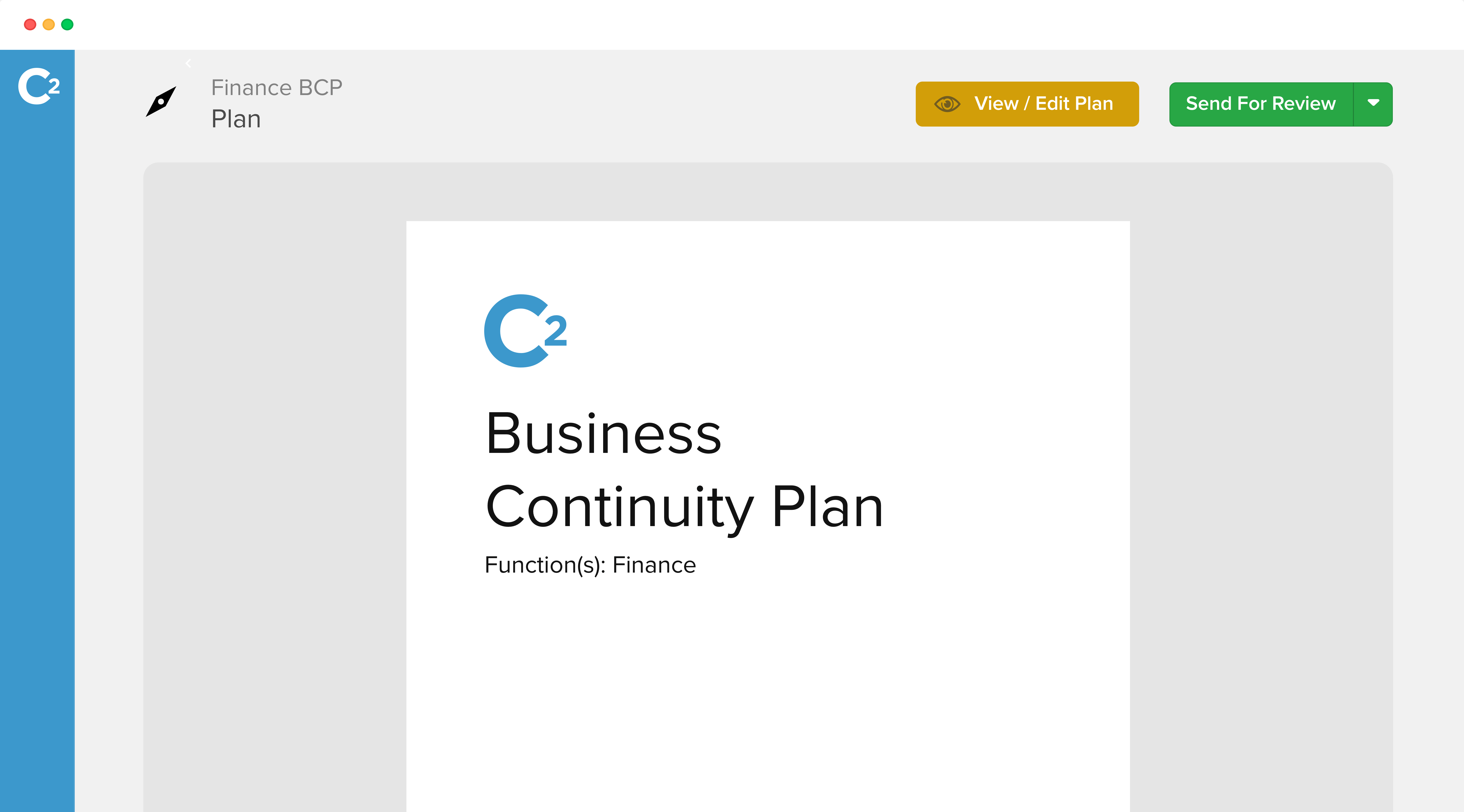Open the Send For Review dropdown arrow
This screenshot has width=1464, height=812.
[x=1373, y=104]
